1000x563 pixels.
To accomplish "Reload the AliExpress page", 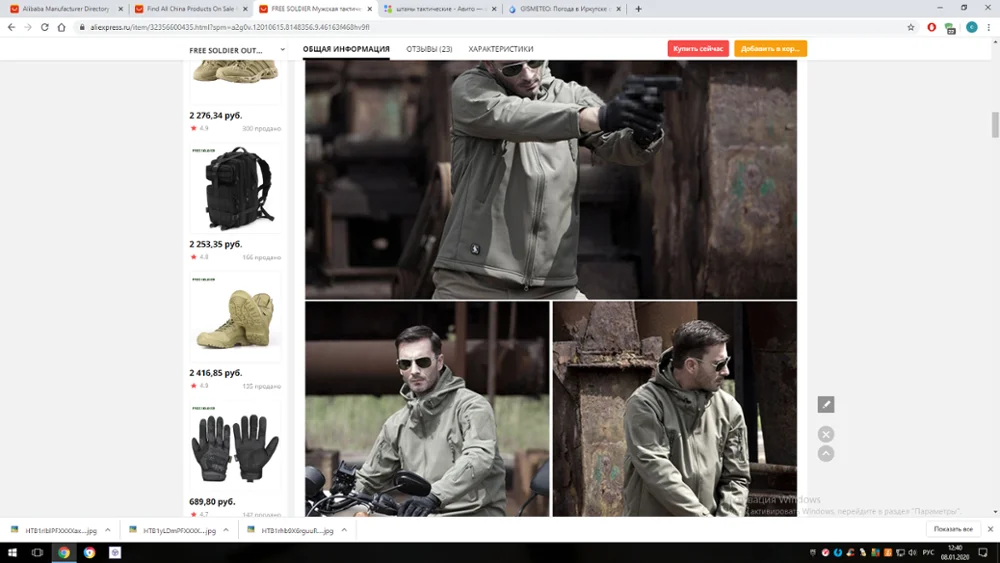I will [45, 27].
